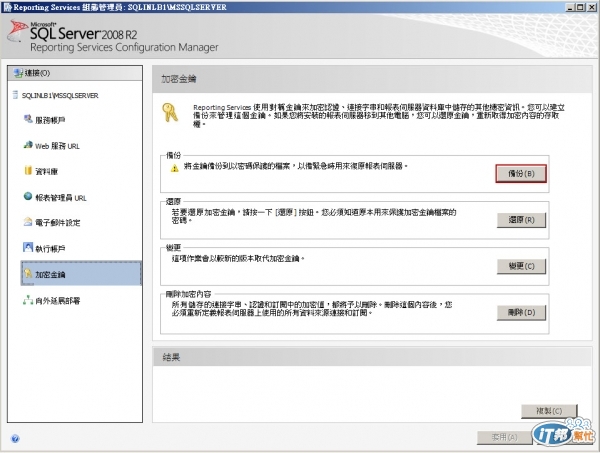
Task: Click the 複製(C) copy button
Action: (549, 411)
